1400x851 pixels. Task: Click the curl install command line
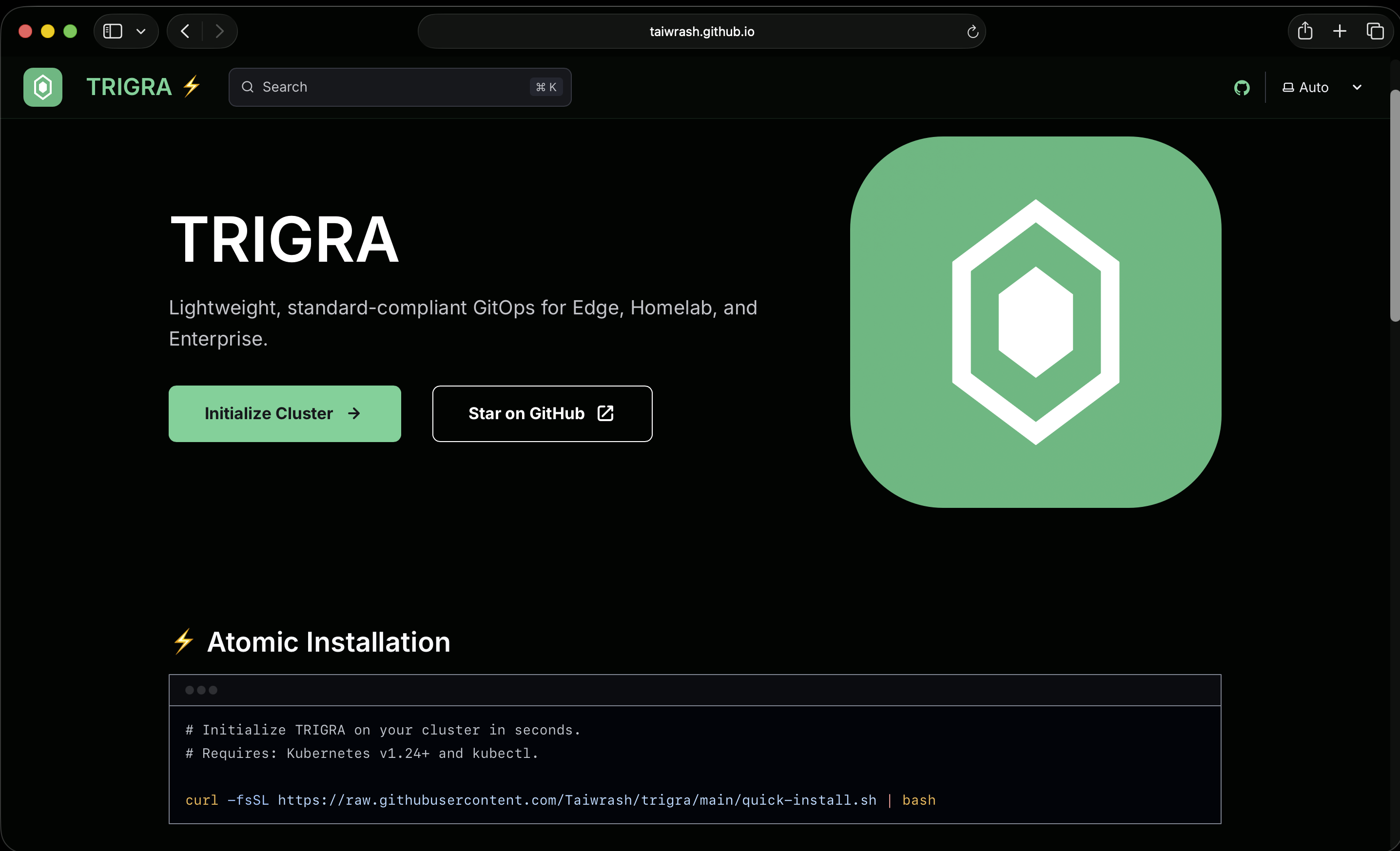560,800
